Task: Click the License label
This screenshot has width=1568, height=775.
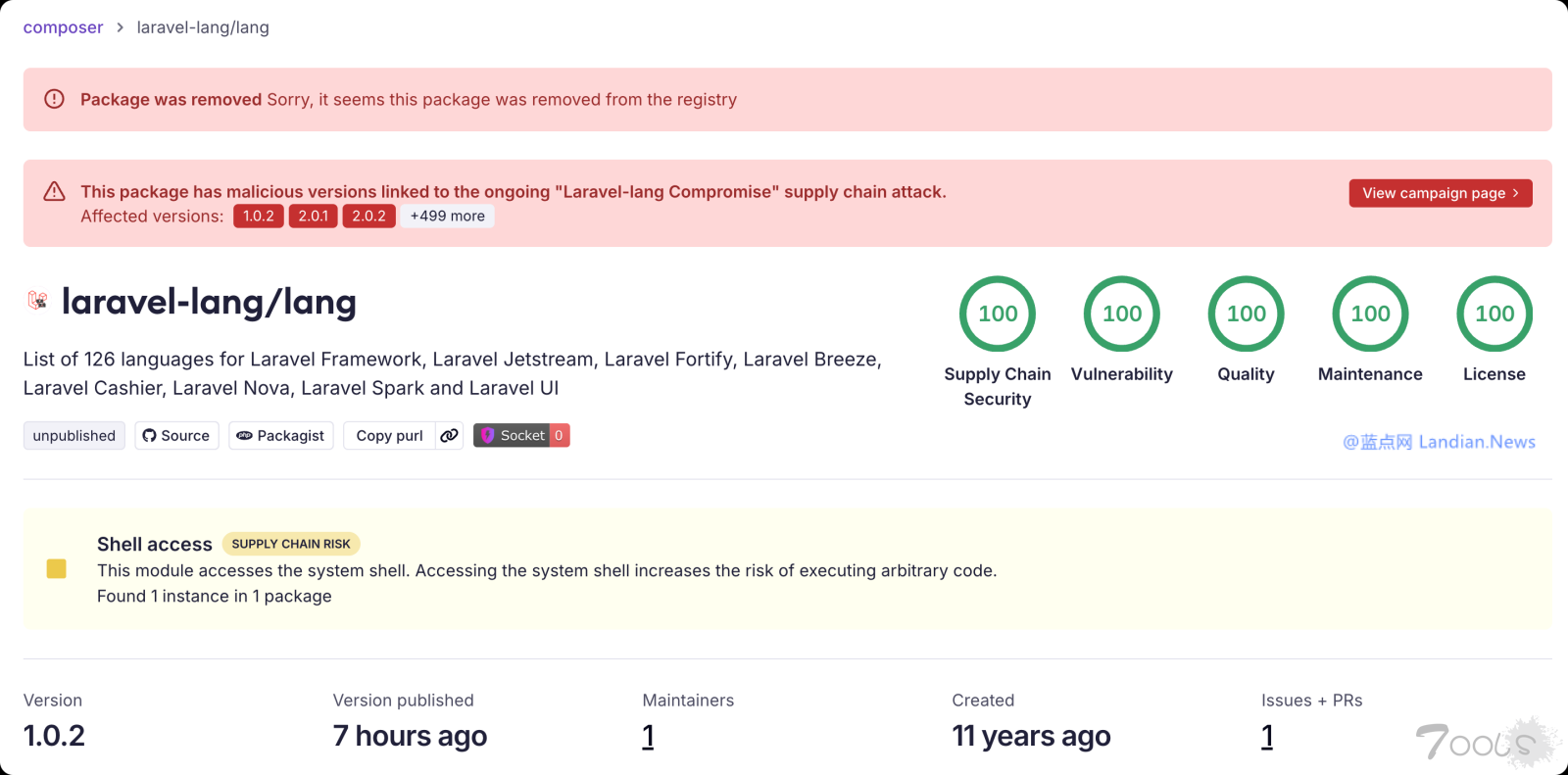Action: pos(1494,374)
